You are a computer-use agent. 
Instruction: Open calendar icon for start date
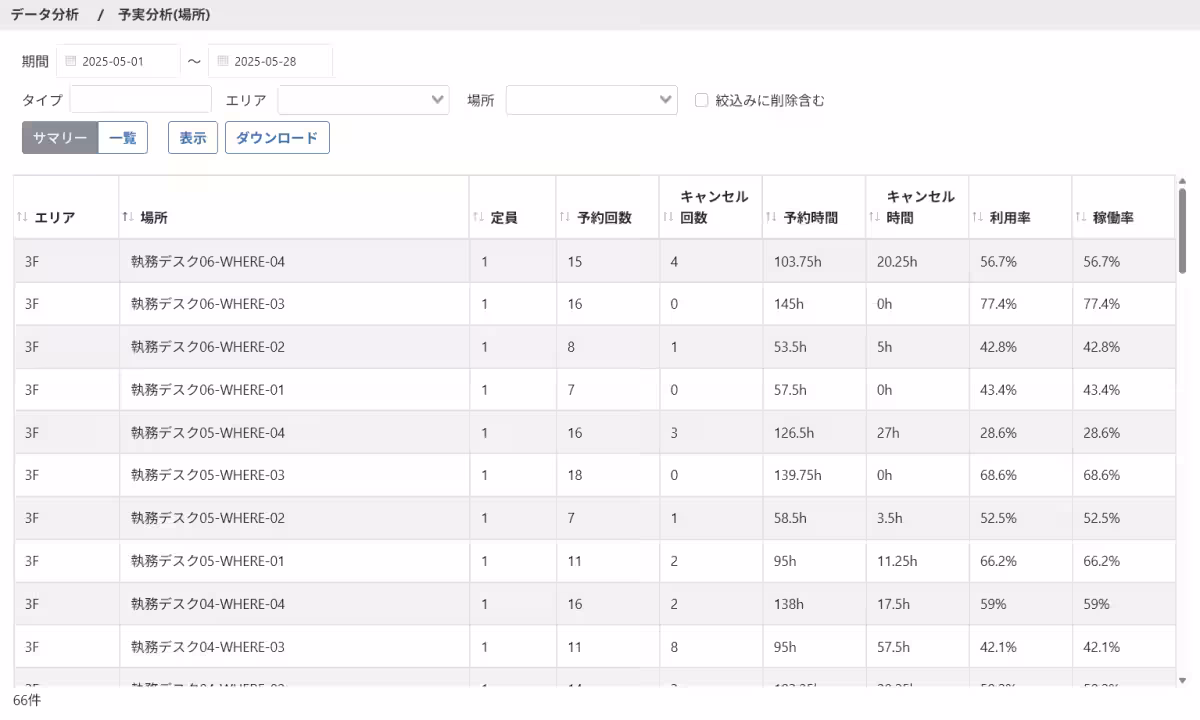coord(70,61)
